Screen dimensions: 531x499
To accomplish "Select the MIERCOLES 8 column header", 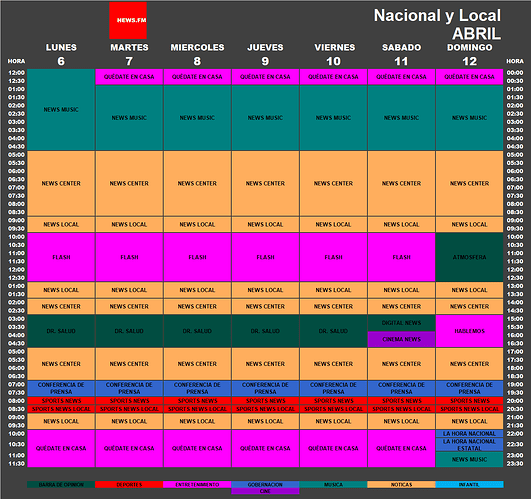I will 197,54.
